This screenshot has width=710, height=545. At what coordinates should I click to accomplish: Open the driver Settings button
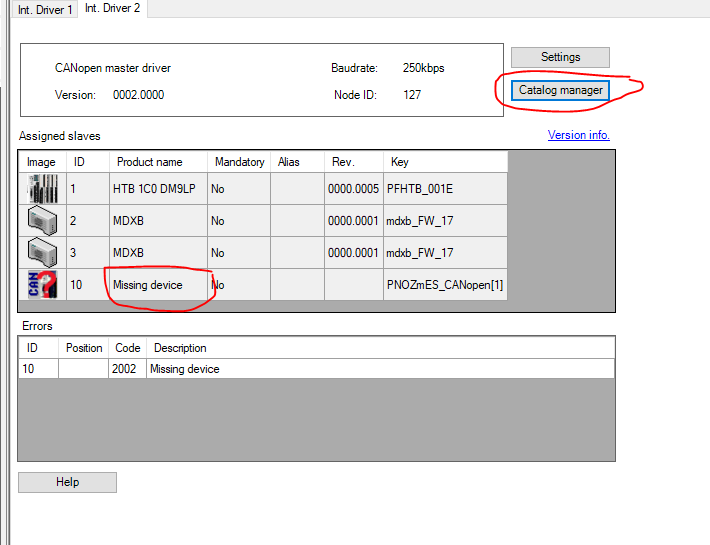560,57
